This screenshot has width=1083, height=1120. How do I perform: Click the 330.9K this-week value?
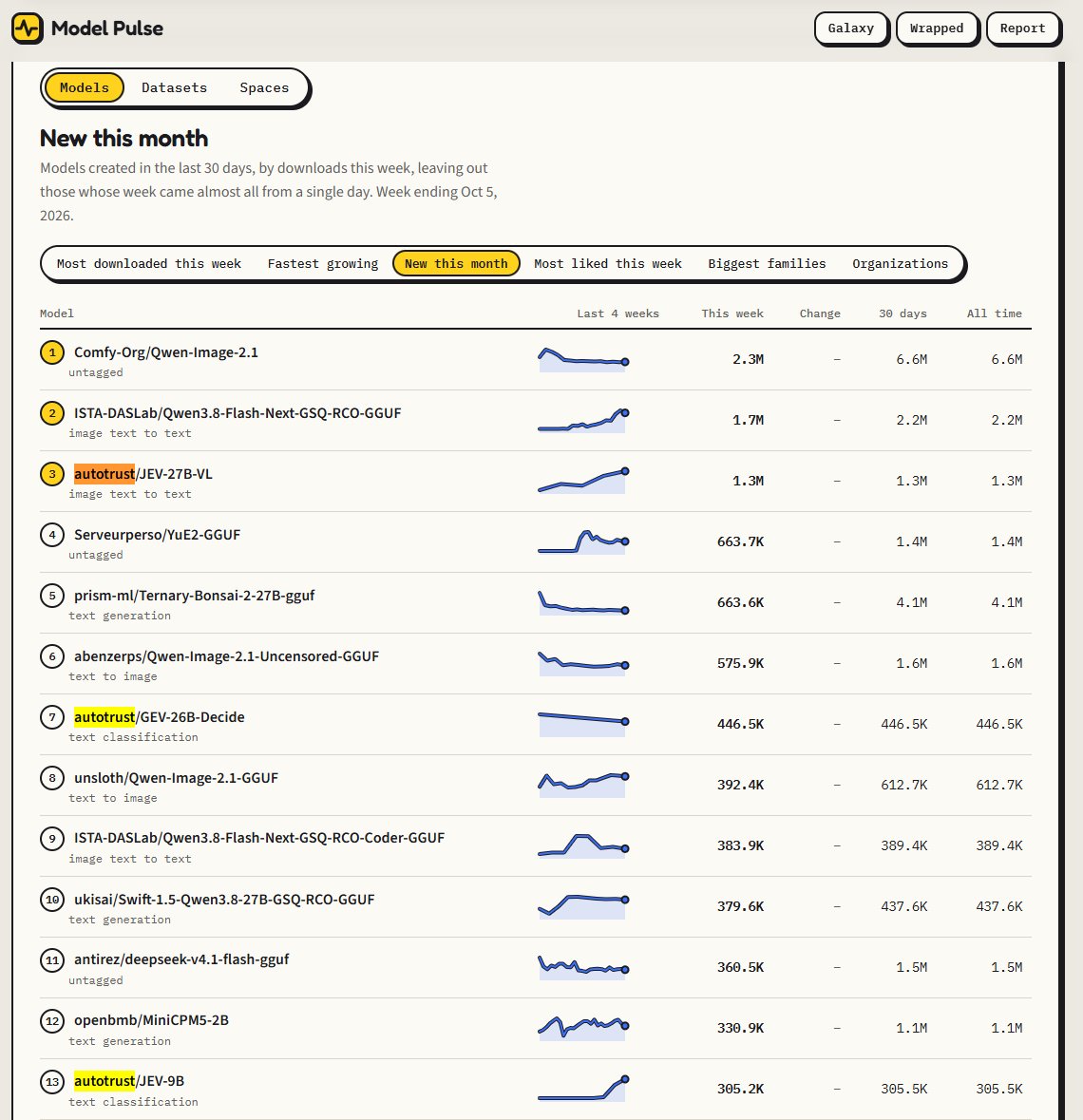click(x=740, y=1028)
